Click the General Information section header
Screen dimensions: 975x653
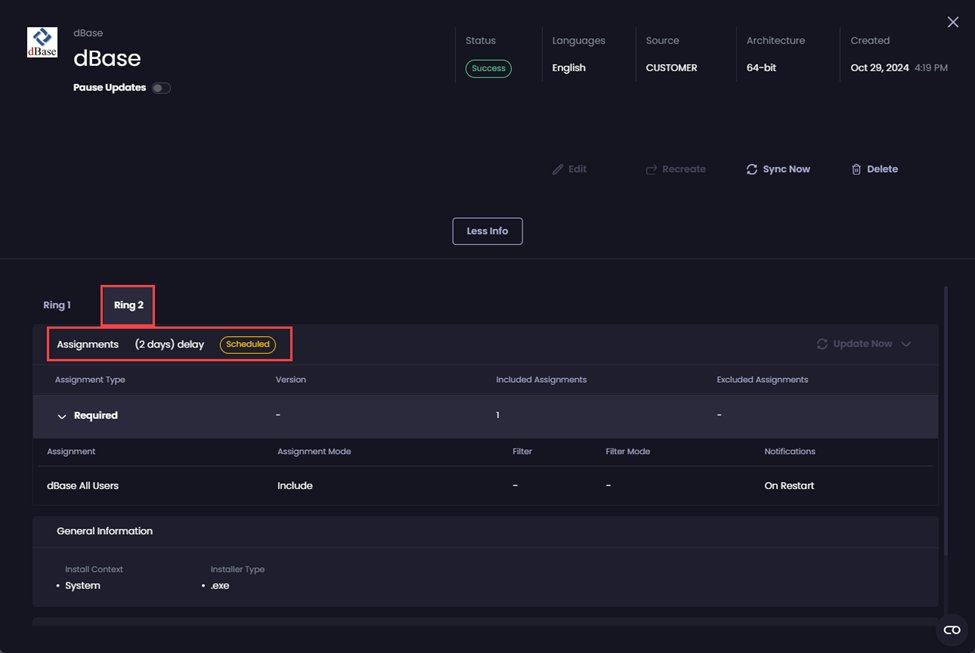pos(105,531)
